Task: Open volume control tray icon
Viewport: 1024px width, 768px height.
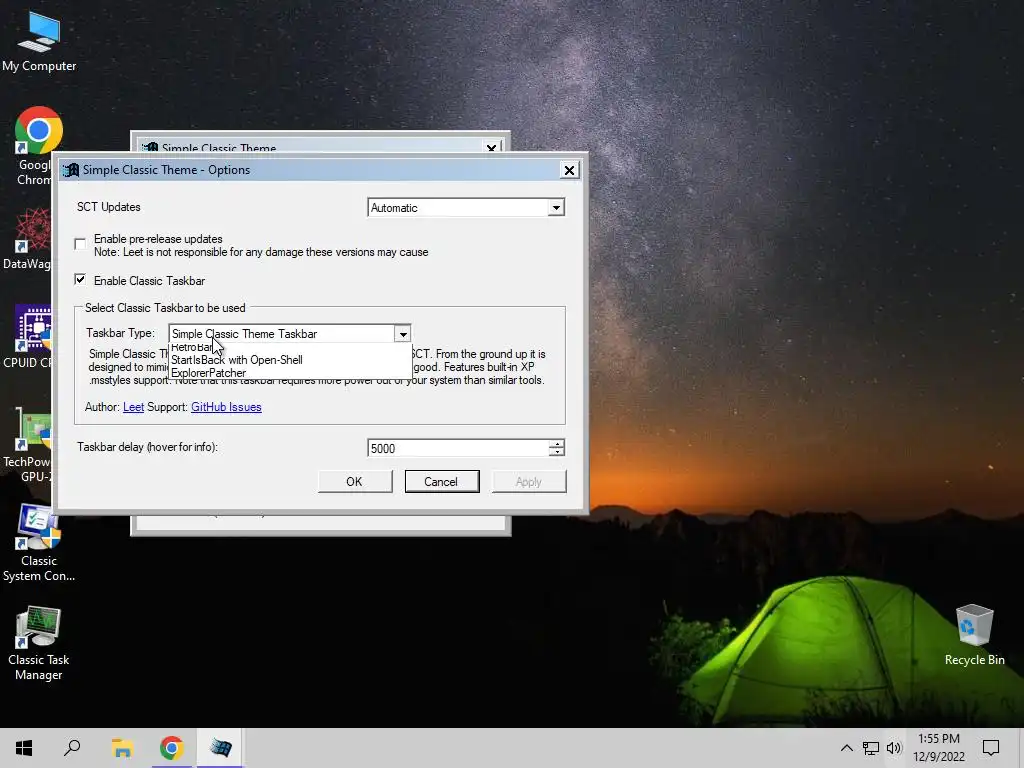Action: click(x=894, y=748)
